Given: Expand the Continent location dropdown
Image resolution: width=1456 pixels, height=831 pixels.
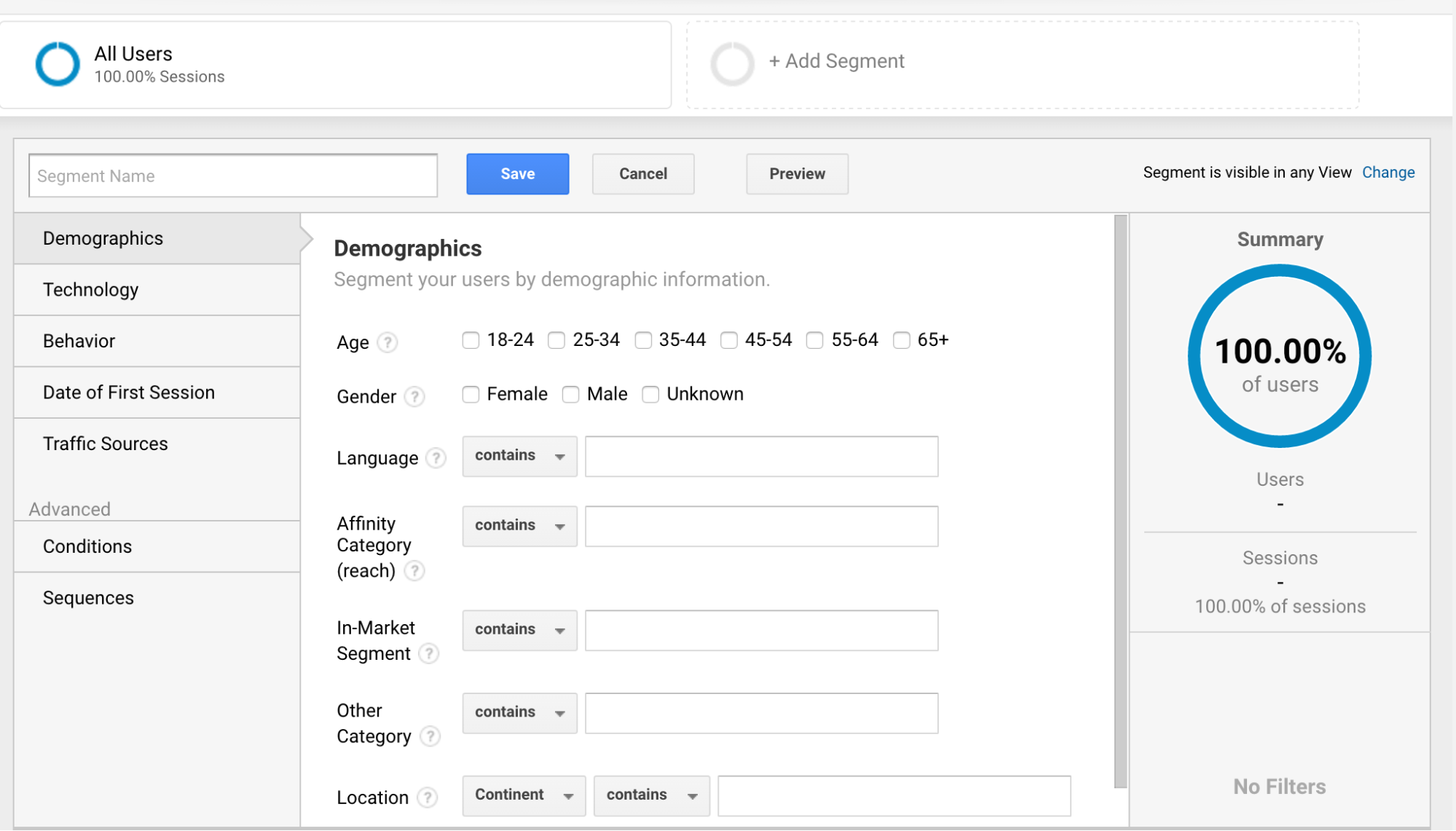Looking at the screenshot, I should [523, 795].
